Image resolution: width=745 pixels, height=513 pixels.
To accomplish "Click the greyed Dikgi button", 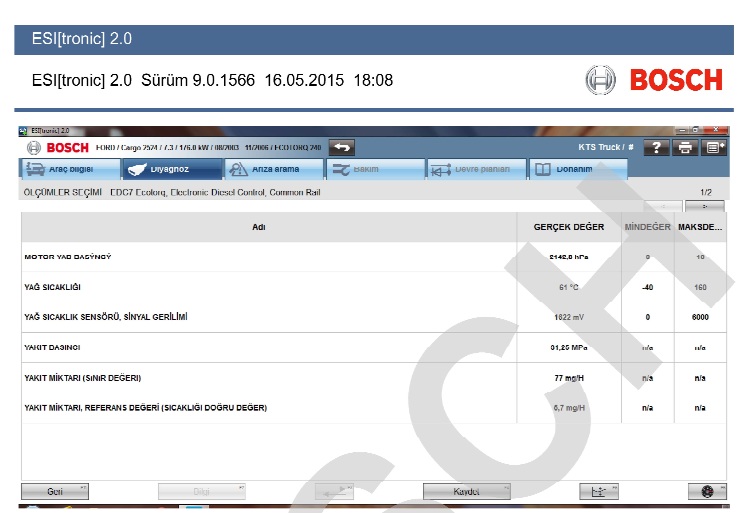I will (x=201, y=492).
